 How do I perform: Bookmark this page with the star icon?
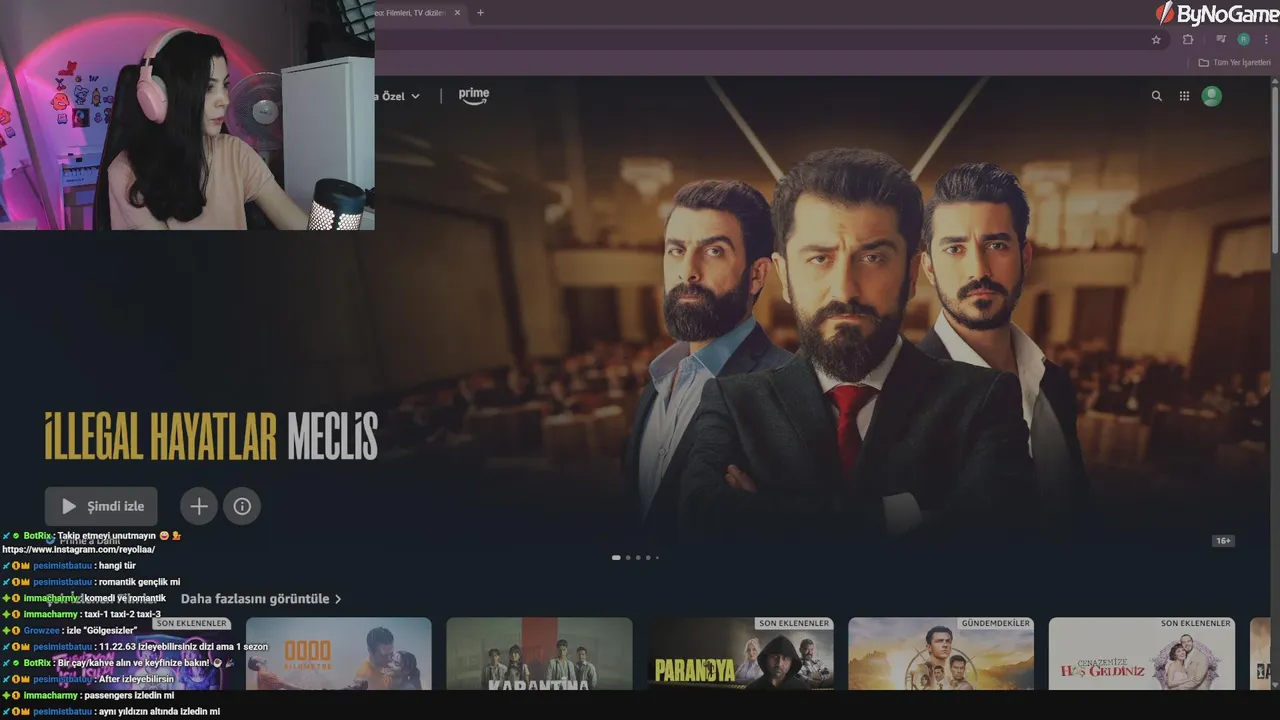point(1156,40)
